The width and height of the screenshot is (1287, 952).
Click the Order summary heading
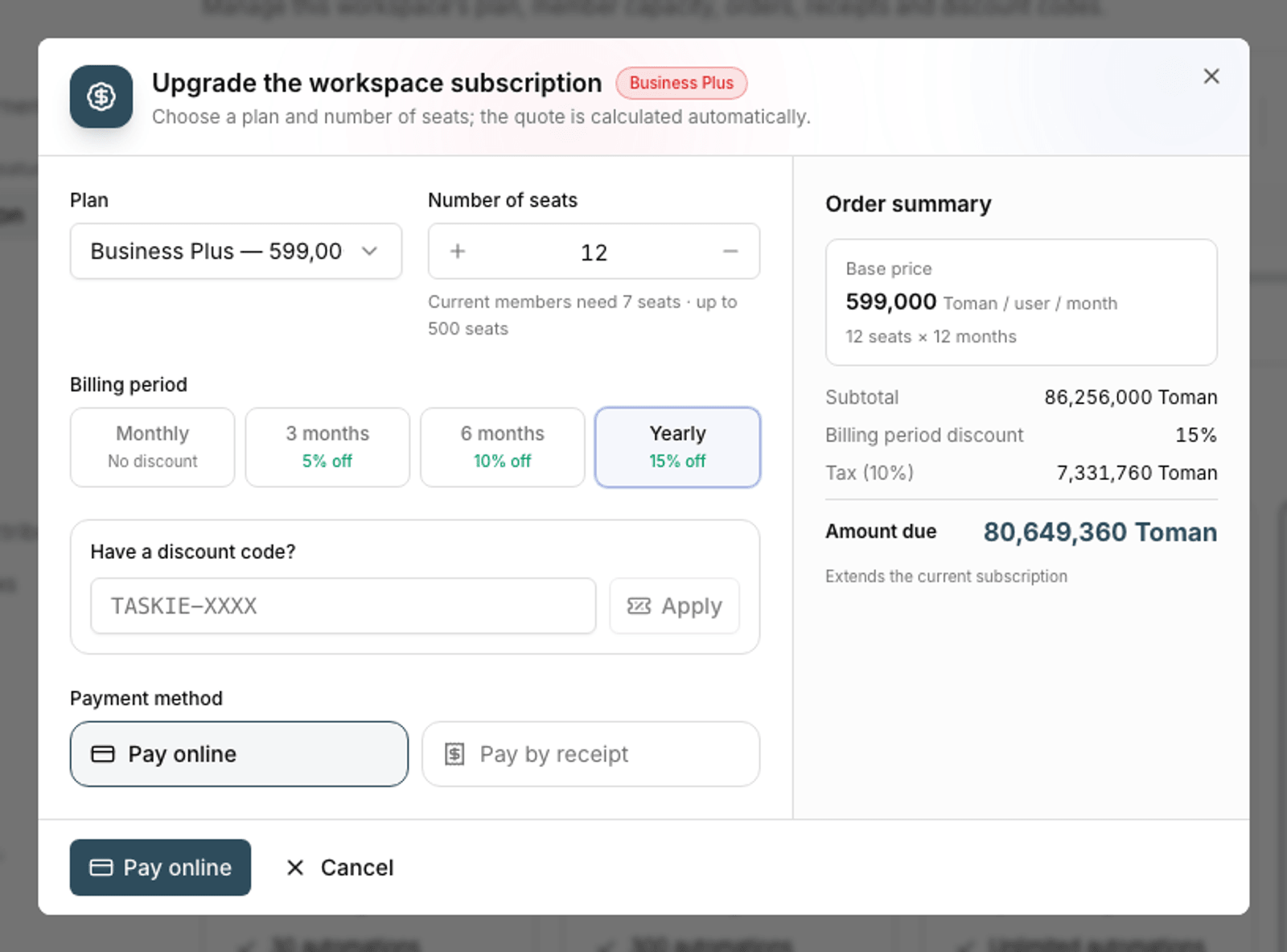click(908, 204)
